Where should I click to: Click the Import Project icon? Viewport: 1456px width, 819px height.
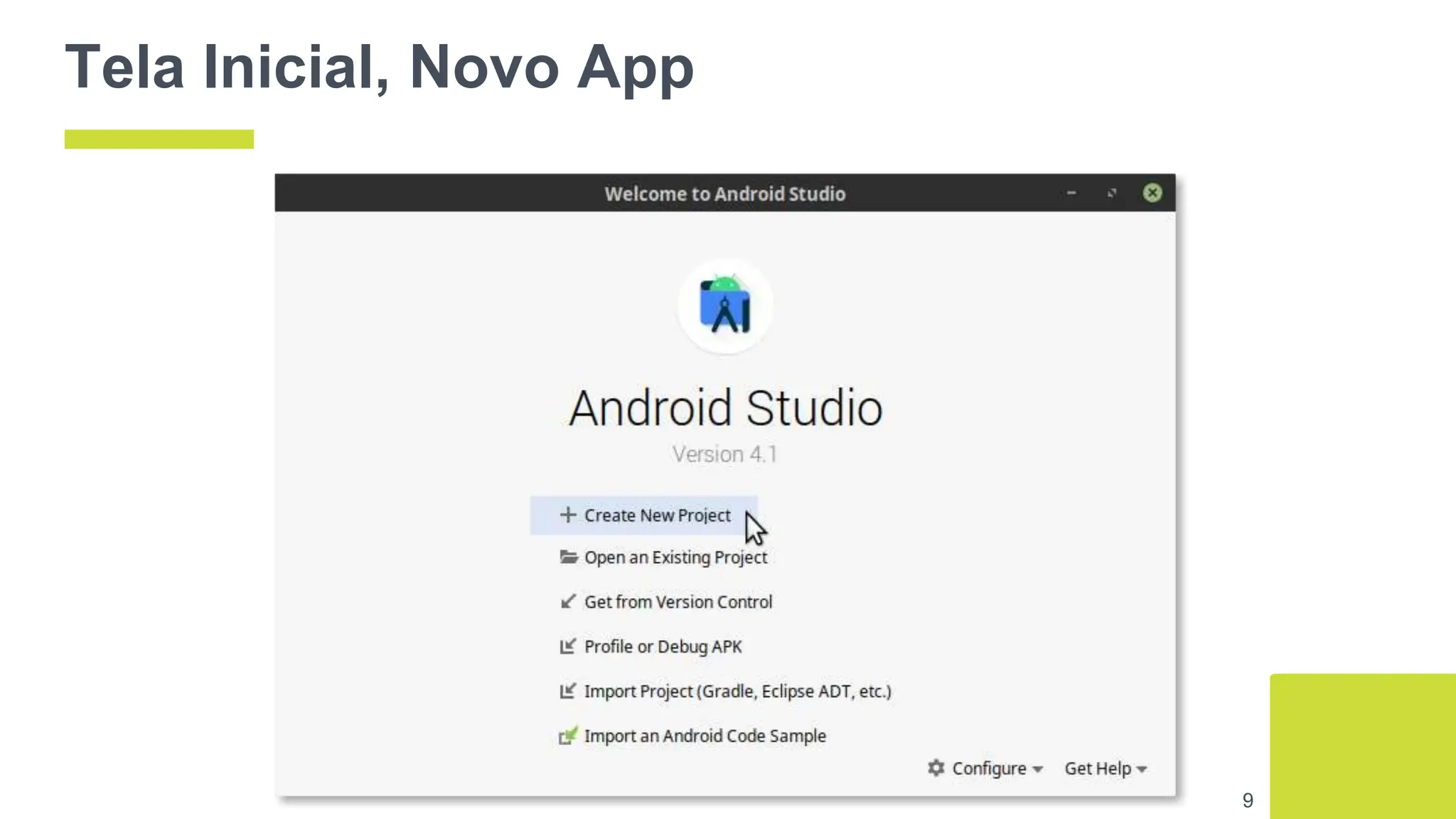[x=567, y=690]
